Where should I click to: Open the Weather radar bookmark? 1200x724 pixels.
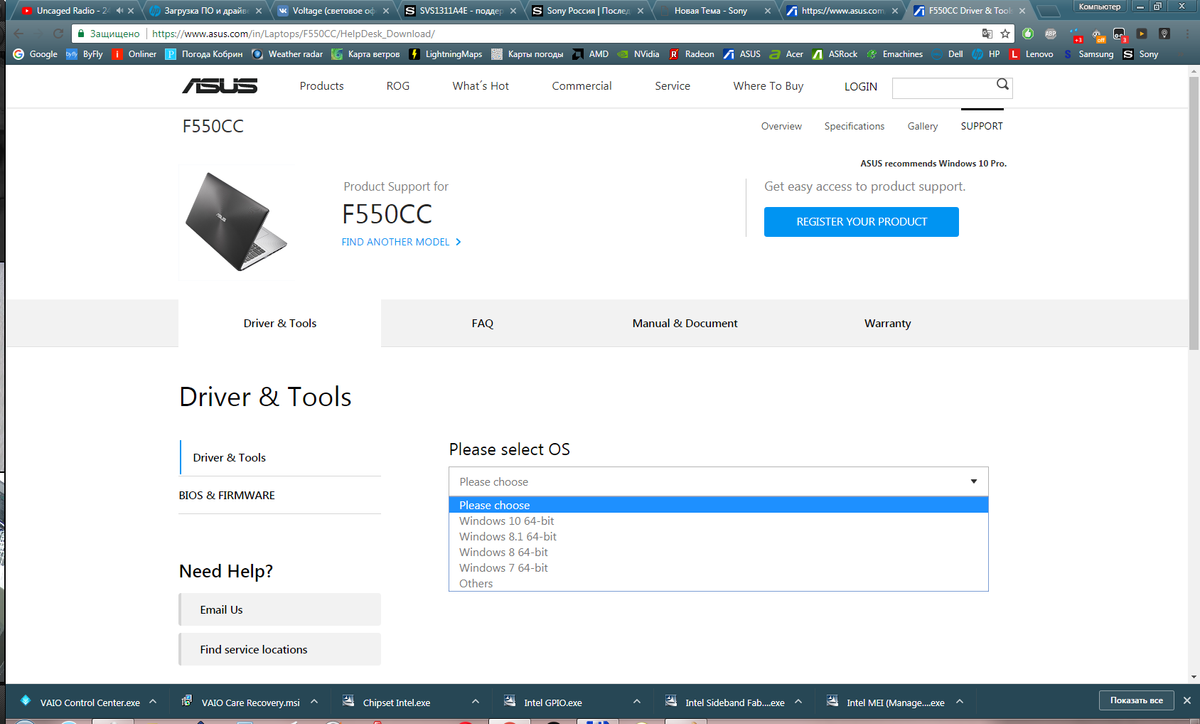[x=287, y=54]
